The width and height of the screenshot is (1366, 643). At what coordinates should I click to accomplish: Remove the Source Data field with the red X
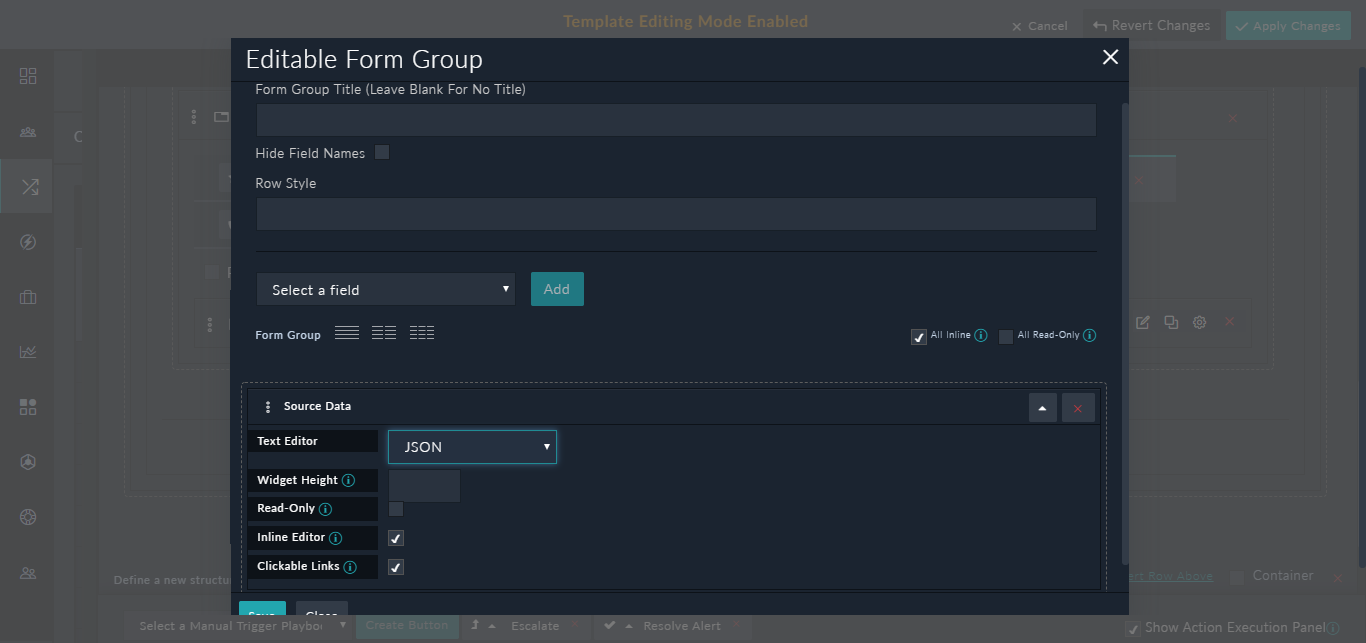click(1078, 407)
